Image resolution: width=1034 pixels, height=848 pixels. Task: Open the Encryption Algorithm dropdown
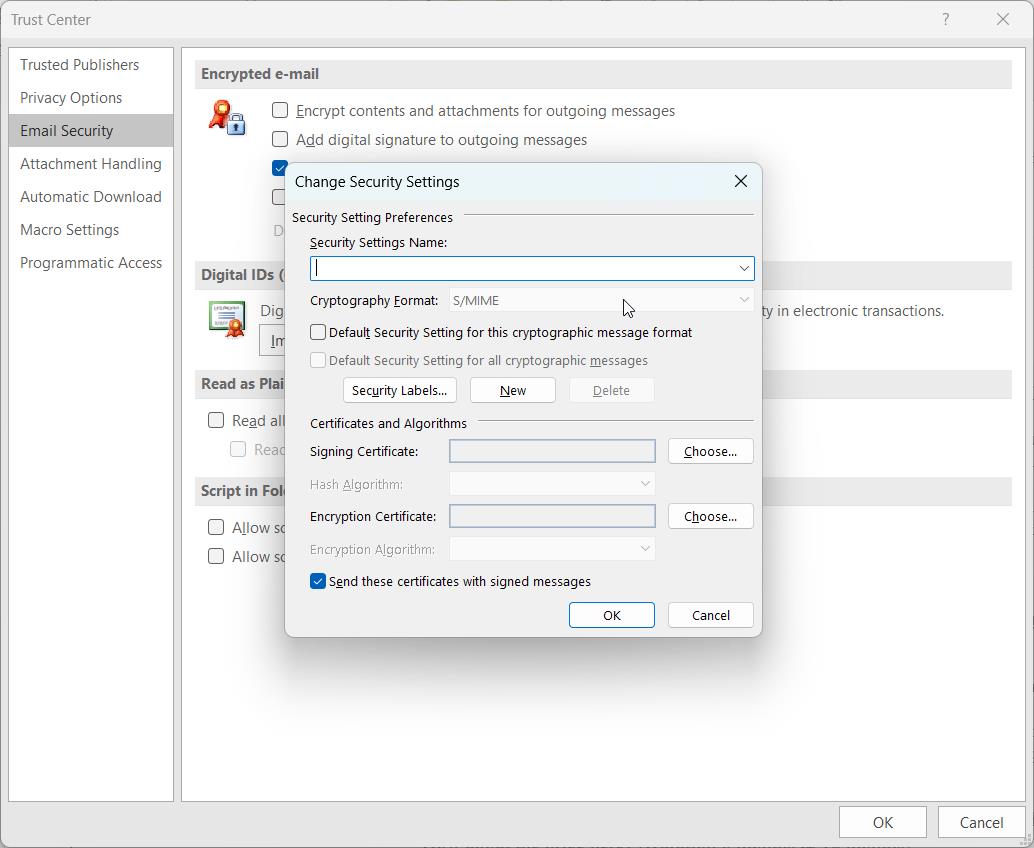pyautogui.click(x=644, y=548)
